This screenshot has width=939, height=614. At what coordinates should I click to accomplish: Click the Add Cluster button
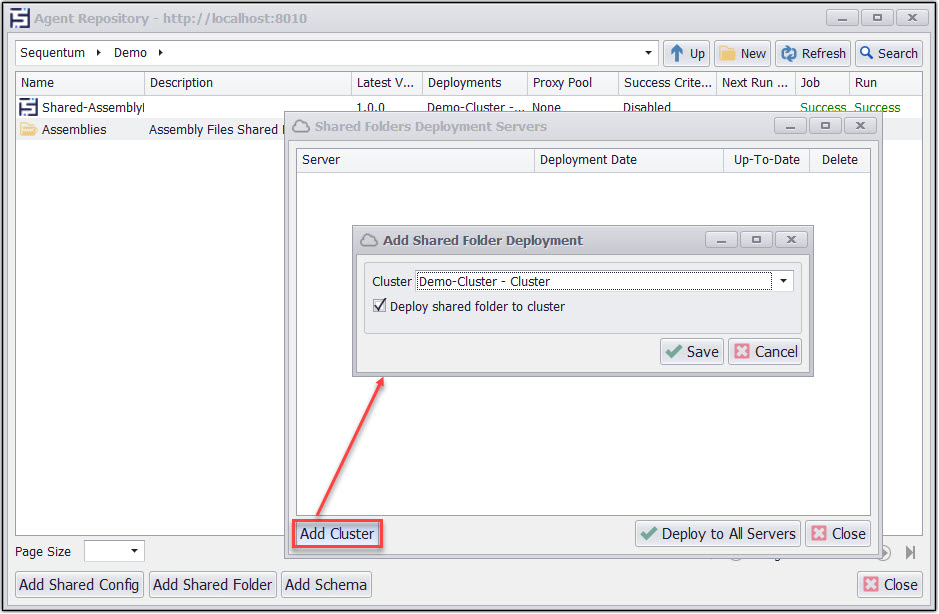[x=336, y=534]
